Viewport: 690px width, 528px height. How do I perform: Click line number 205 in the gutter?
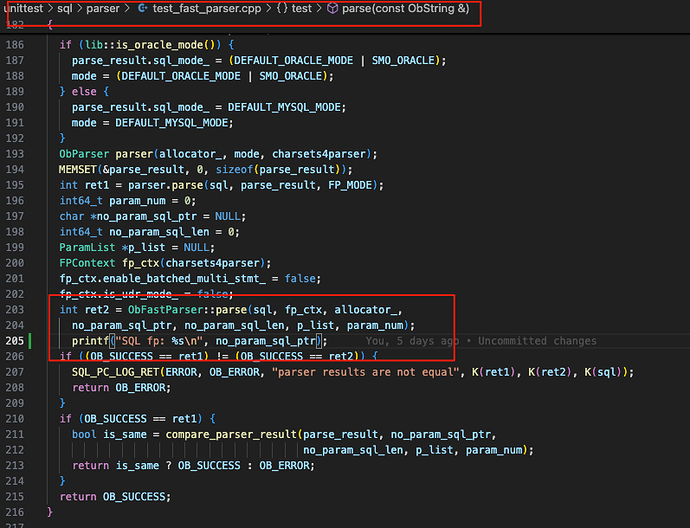click(14, 341)
